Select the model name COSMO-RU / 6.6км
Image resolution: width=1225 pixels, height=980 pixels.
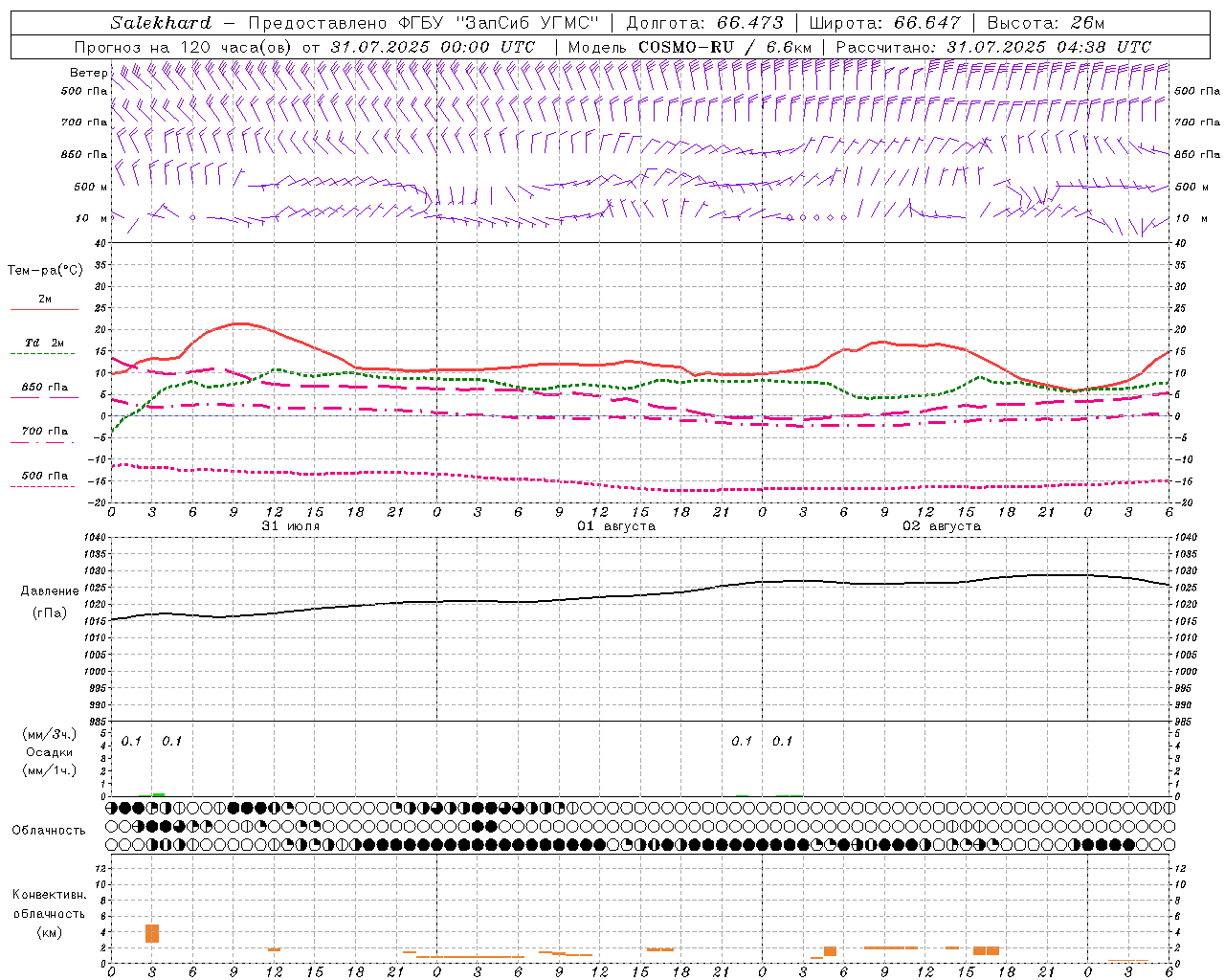(725, 47)
